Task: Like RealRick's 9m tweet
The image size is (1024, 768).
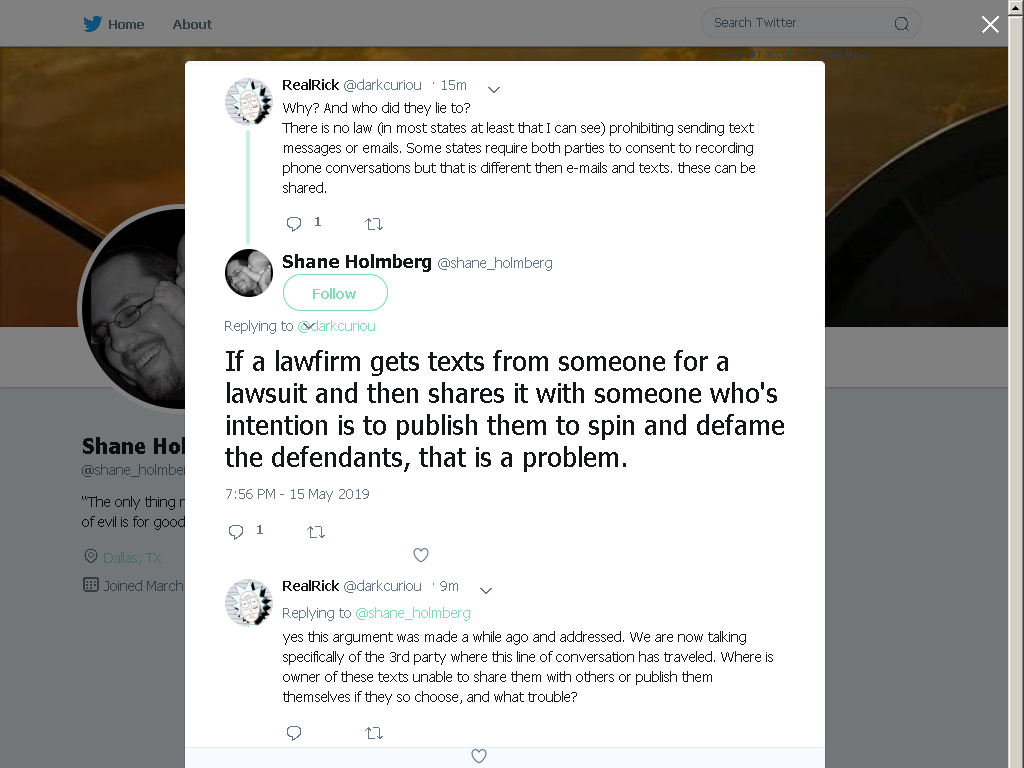Action: [x=479, y=756]
